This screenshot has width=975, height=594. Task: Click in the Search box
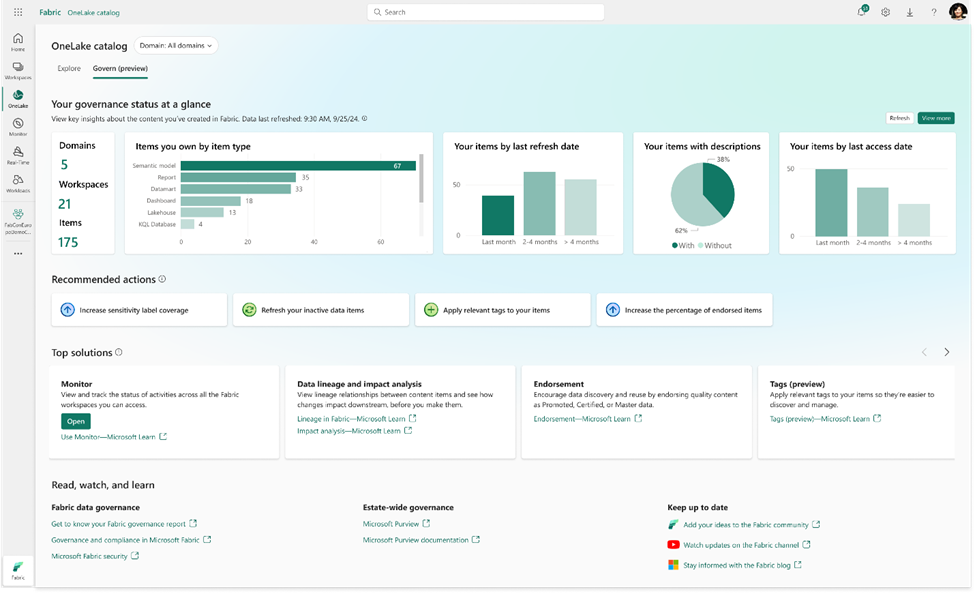coord(486,12)
